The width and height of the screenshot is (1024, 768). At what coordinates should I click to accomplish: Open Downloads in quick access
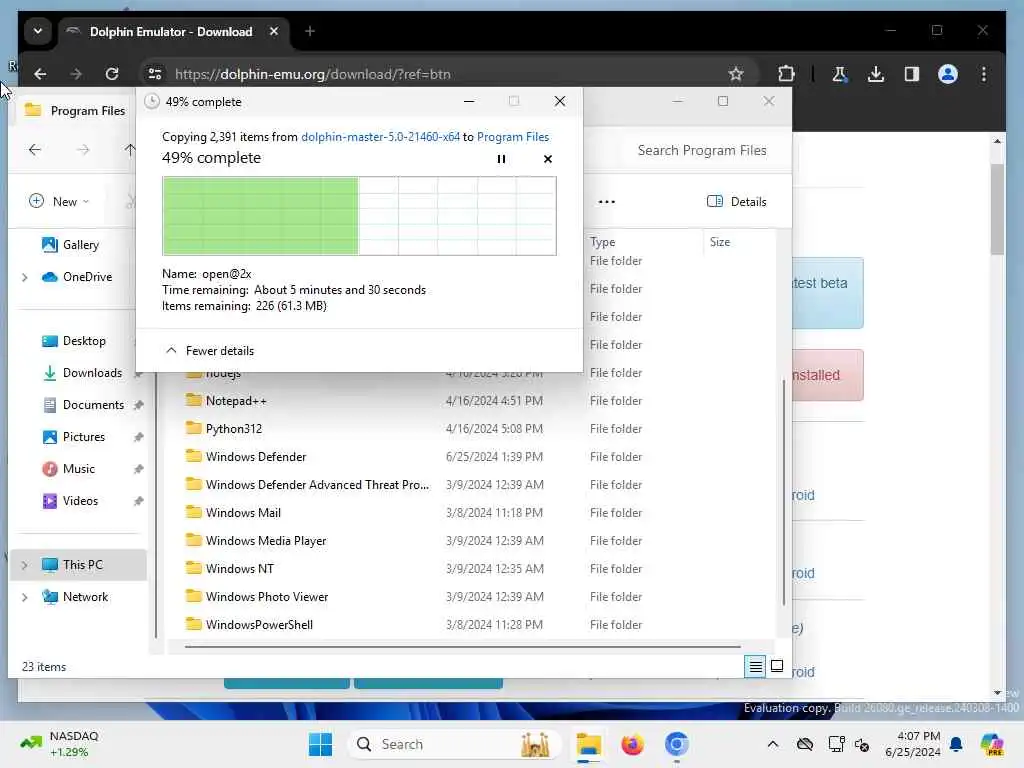pyautogui.click(x=82, y=373)
